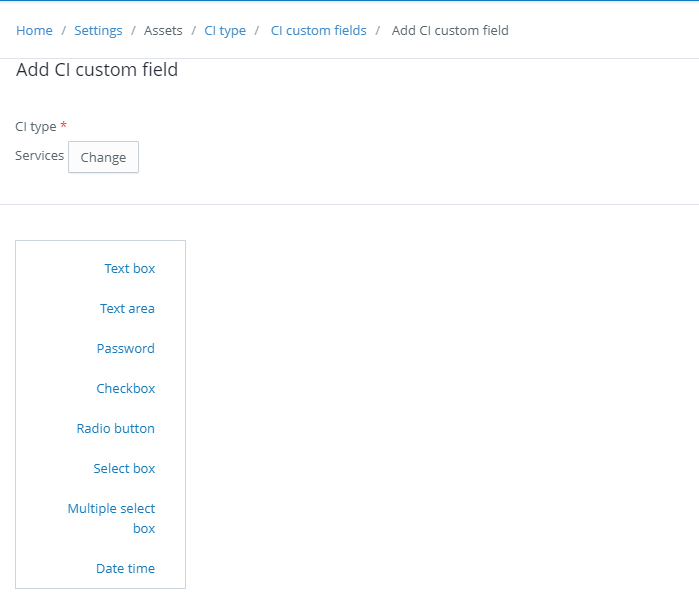The image size is (699, 594).
Task: Click the Services CI type value
Action: click(40, 156)
